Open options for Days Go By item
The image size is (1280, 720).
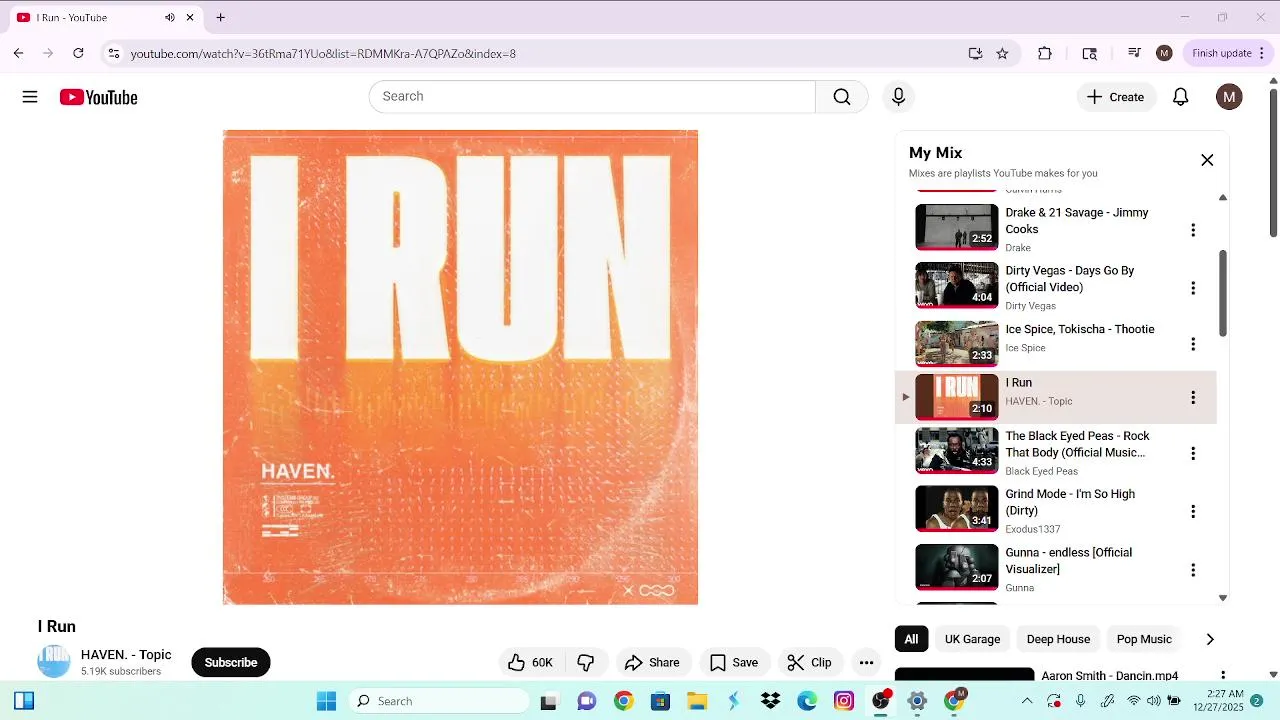click(x=1192, y=288)
